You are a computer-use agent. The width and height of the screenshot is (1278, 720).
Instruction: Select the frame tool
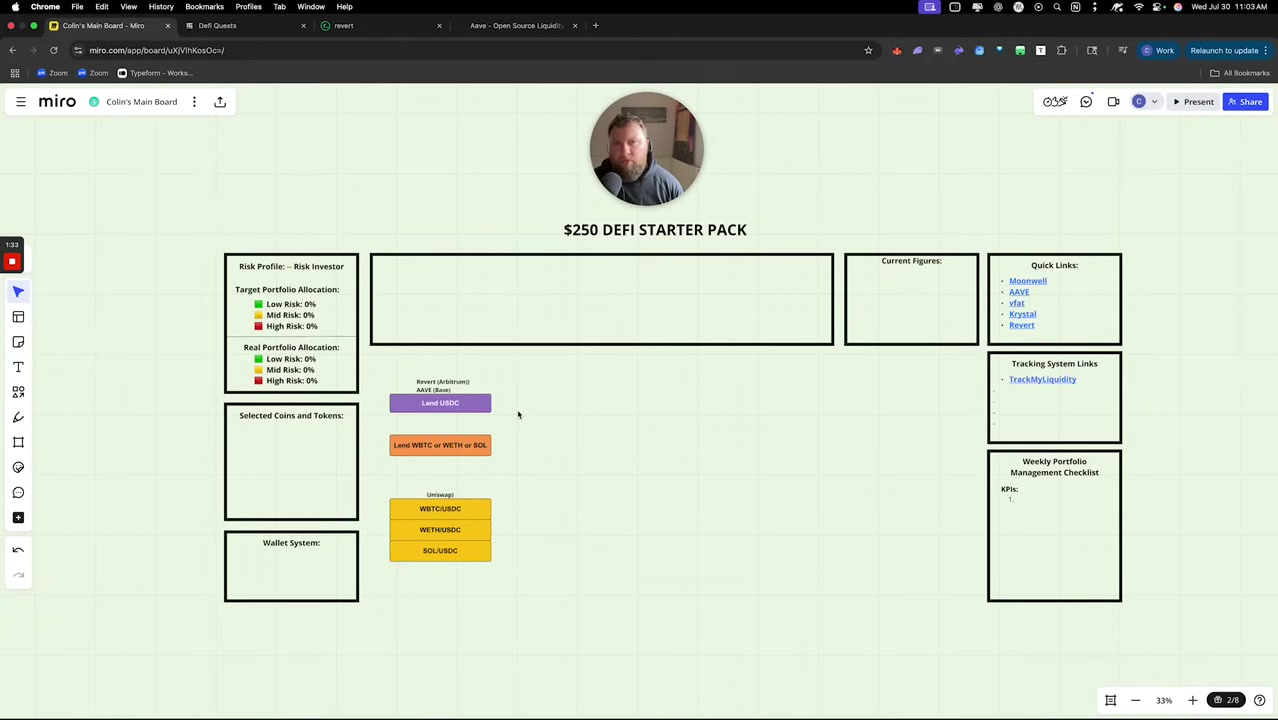[x=18, y=442]
